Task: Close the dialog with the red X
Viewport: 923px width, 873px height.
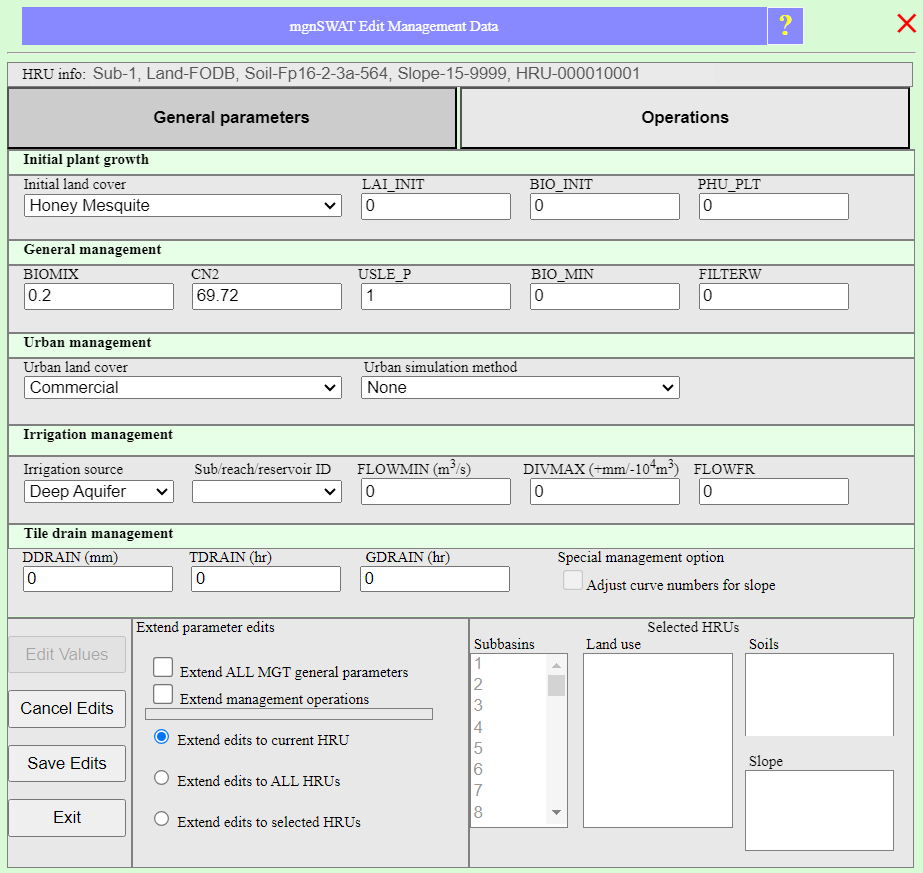Action: click(907, 24)
